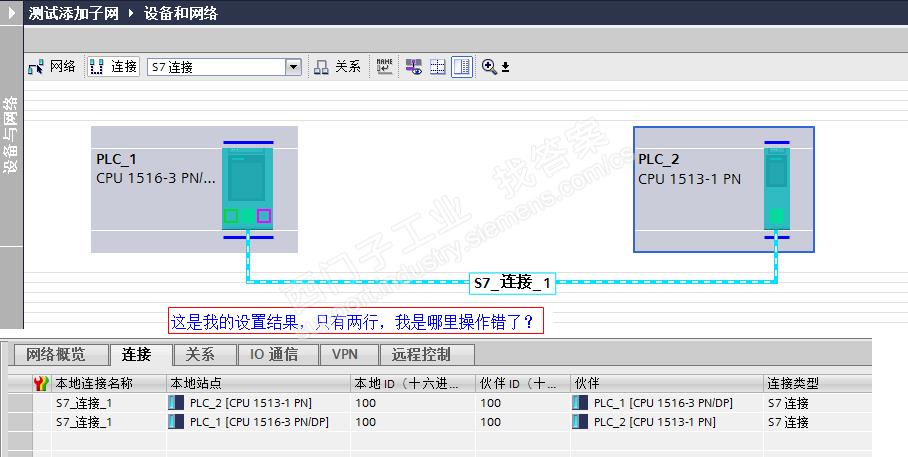Click partner PLC_1 [CPU 1516-3 PN/DP] cell
The image size is (908, 457).
(x=667, y=403)
